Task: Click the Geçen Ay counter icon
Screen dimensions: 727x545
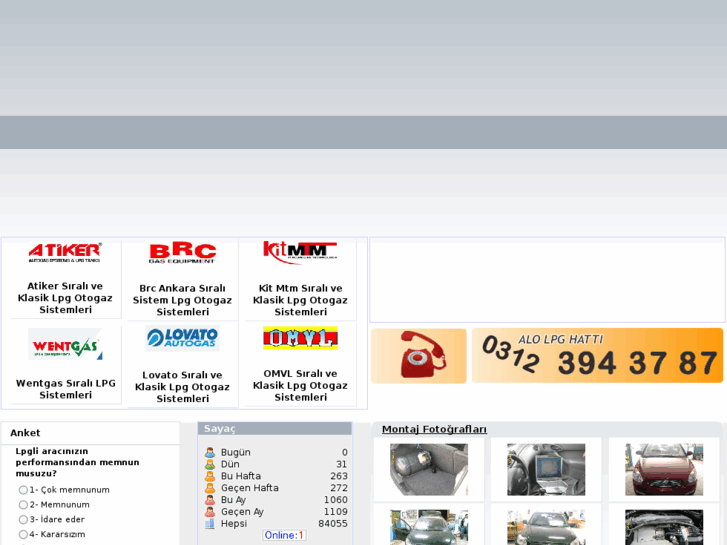Action: 210,512
